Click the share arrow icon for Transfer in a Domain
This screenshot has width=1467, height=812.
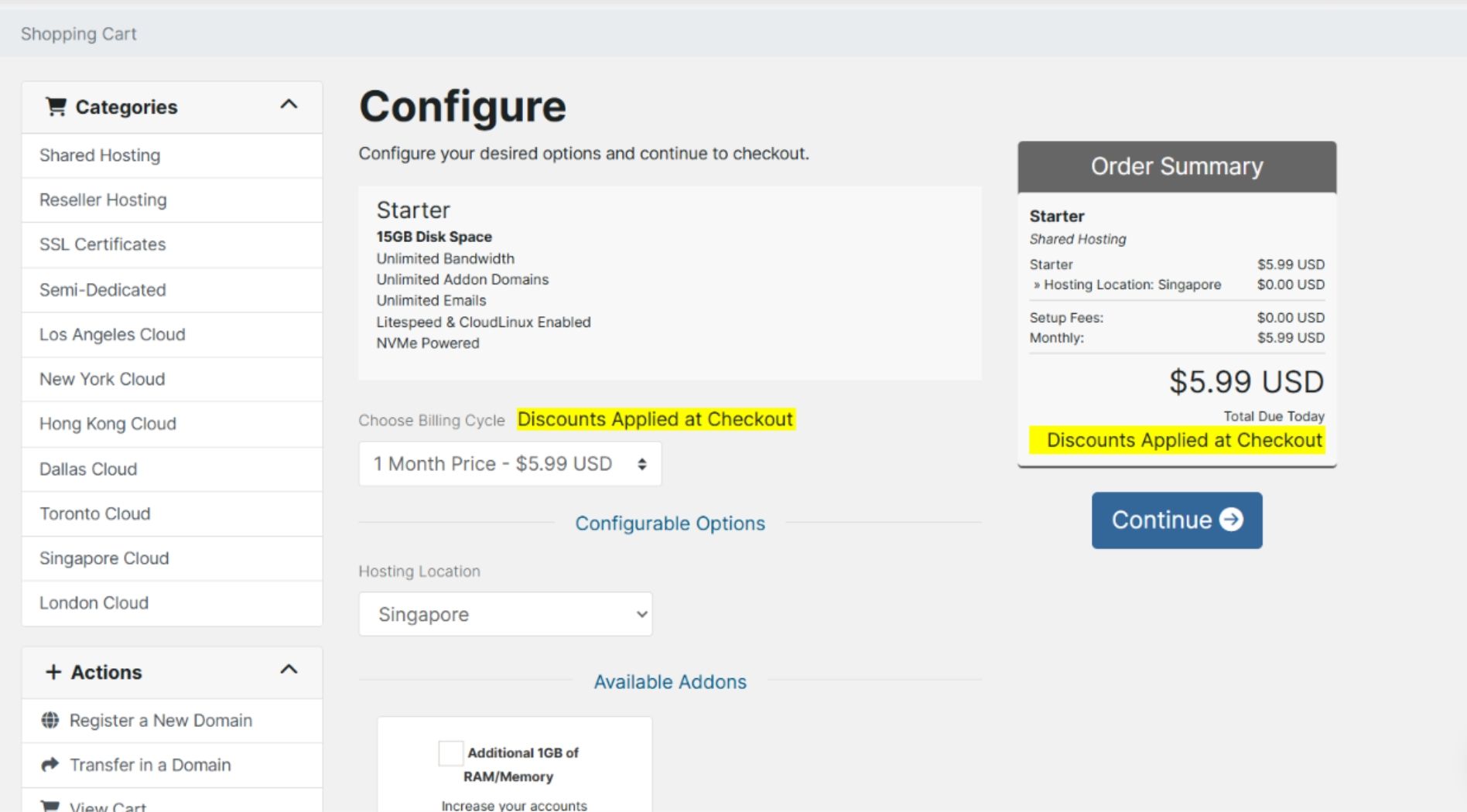point(50,765)
